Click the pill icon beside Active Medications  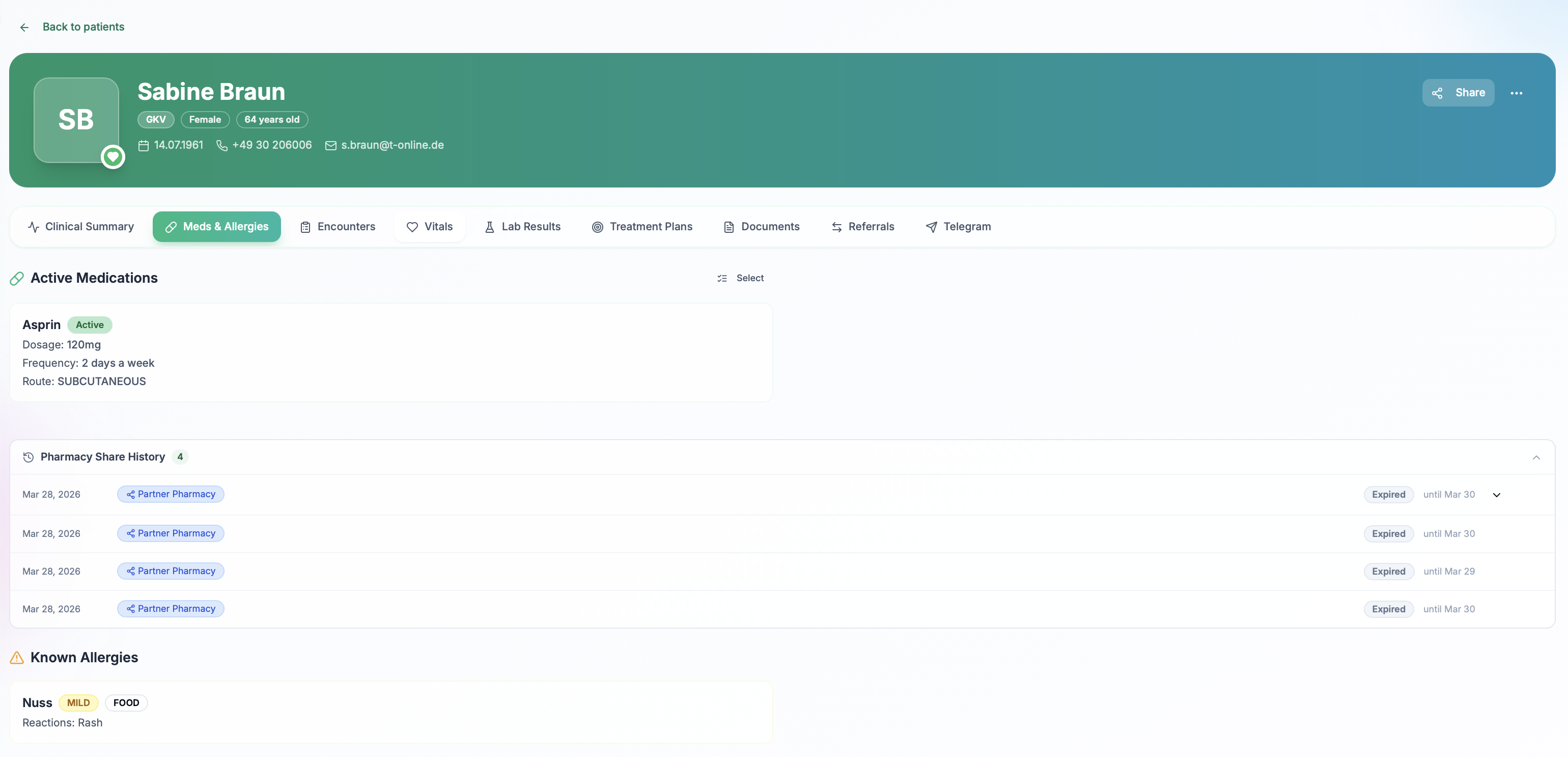[x=17, y=278]
